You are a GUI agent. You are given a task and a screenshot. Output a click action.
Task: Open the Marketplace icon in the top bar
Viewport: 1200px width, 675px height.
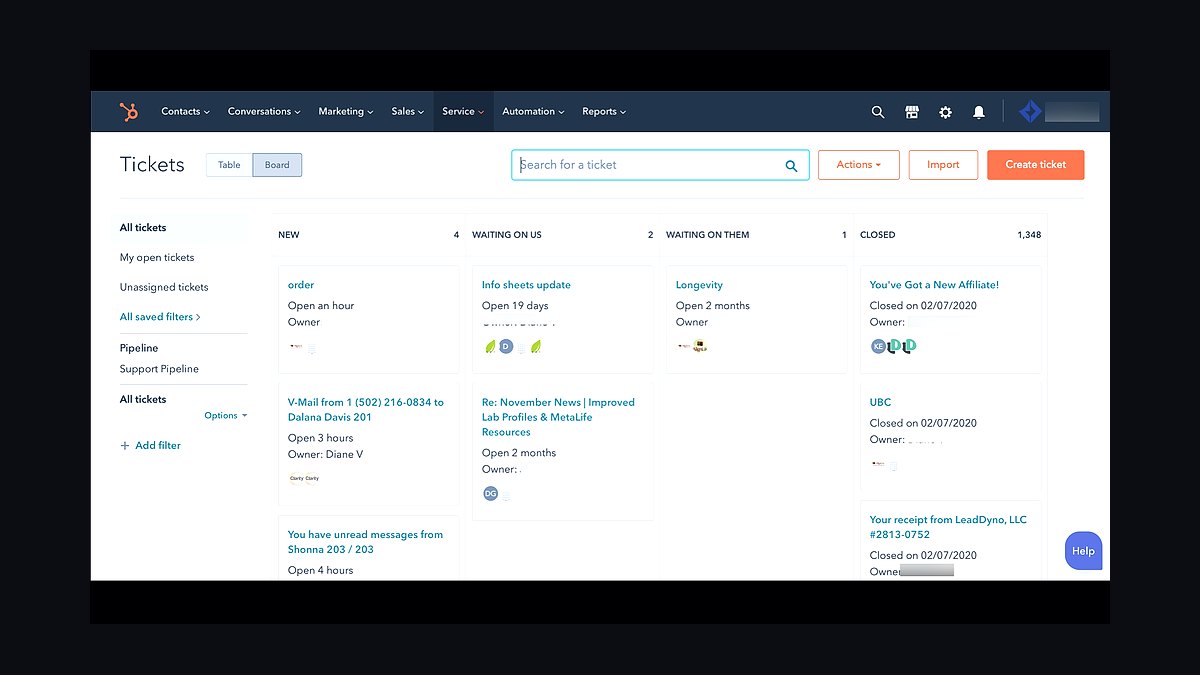(912, 112)
